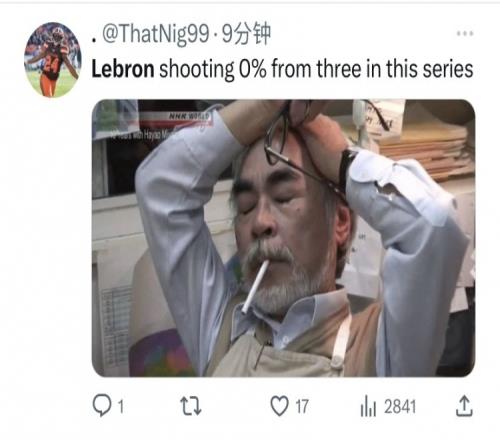Open view analytics bar chart icon

[x=368, y=406]
